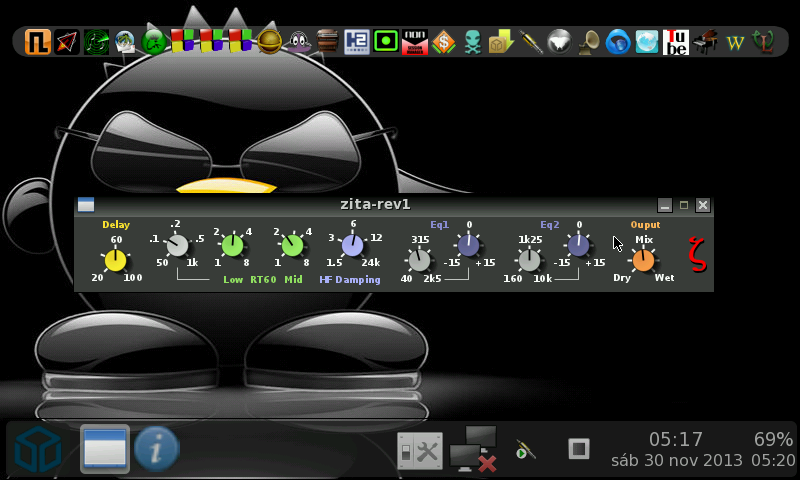This screenshot has height=480, width=800.
Task: Click the green RT60 Low knob
Action: [232, 245]
